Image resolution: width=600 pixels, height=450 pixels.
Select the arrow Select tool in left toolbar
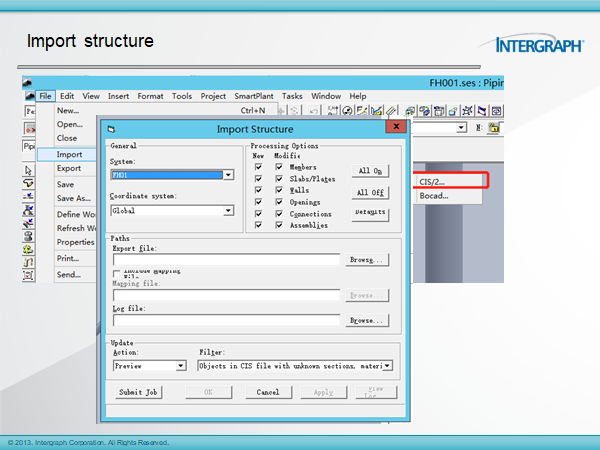[x=28, y=170]
